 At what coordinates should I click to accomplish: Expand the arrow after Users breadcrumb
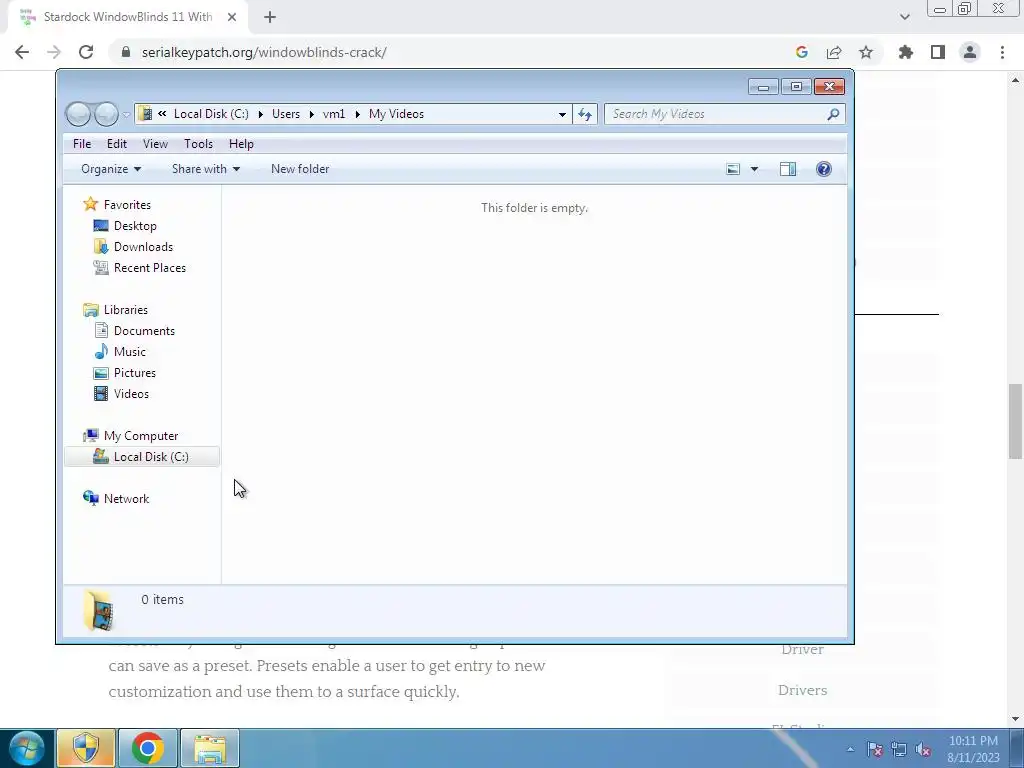312,114
